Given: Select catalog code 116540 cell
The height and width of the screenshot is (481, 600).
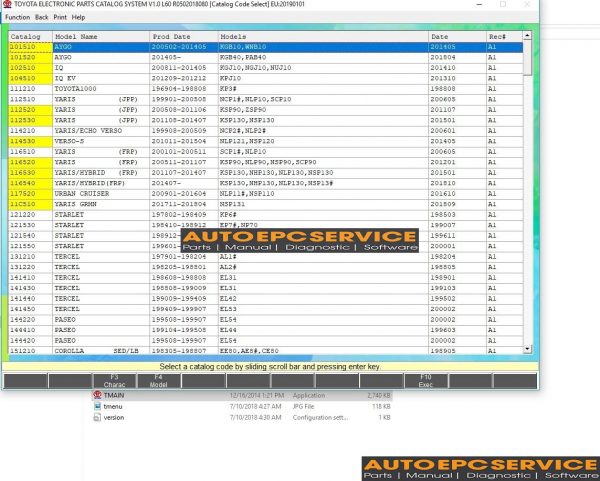Looking at the screenshot, I should (x=30, y=183).
